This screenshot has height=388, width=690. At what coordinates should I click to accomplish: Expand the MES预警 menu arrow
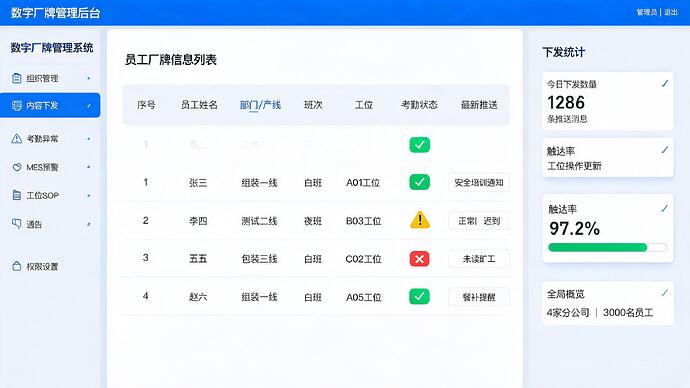tap(88, 167)
